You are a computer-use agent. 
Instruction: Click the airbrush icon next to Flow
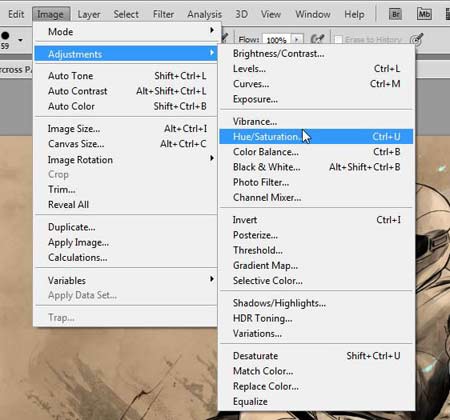click(x=317, y=39)
